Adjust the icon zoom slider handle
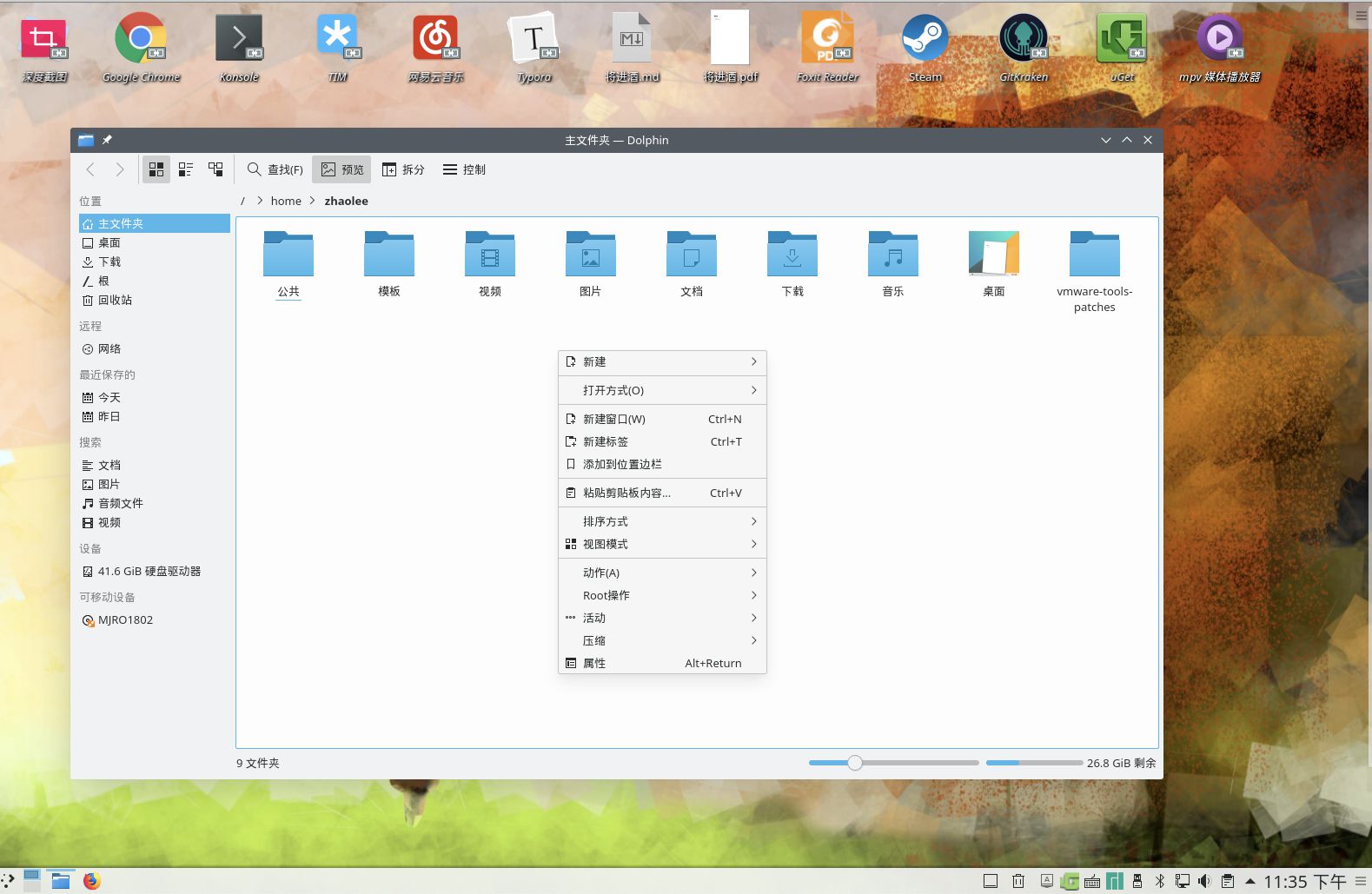The height and width of the screenshot is (894, 1372). click(x=855, y=763)
